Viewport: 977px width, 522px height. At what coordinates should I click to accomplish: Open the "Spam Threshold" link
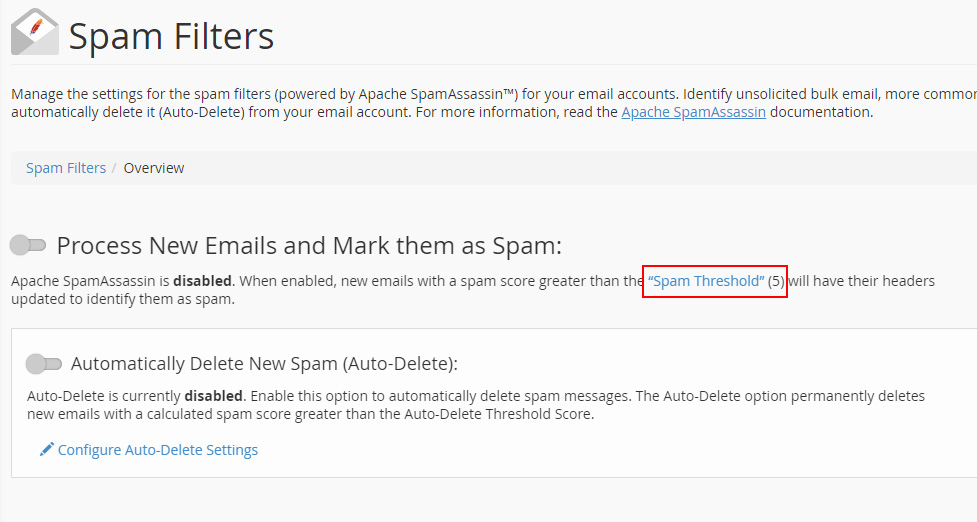click(706, 281)
